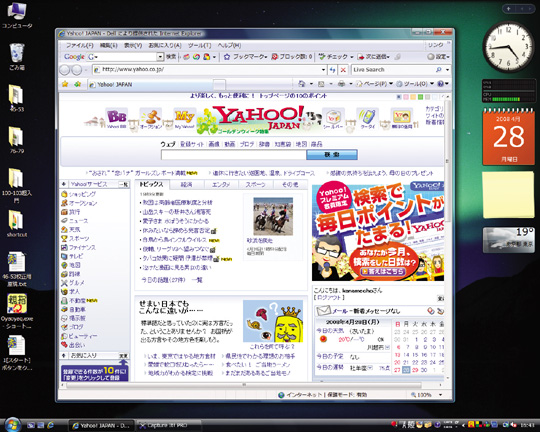Click the add gadget plus button on sidebar
540x432 pixels.
pos(509,9)
